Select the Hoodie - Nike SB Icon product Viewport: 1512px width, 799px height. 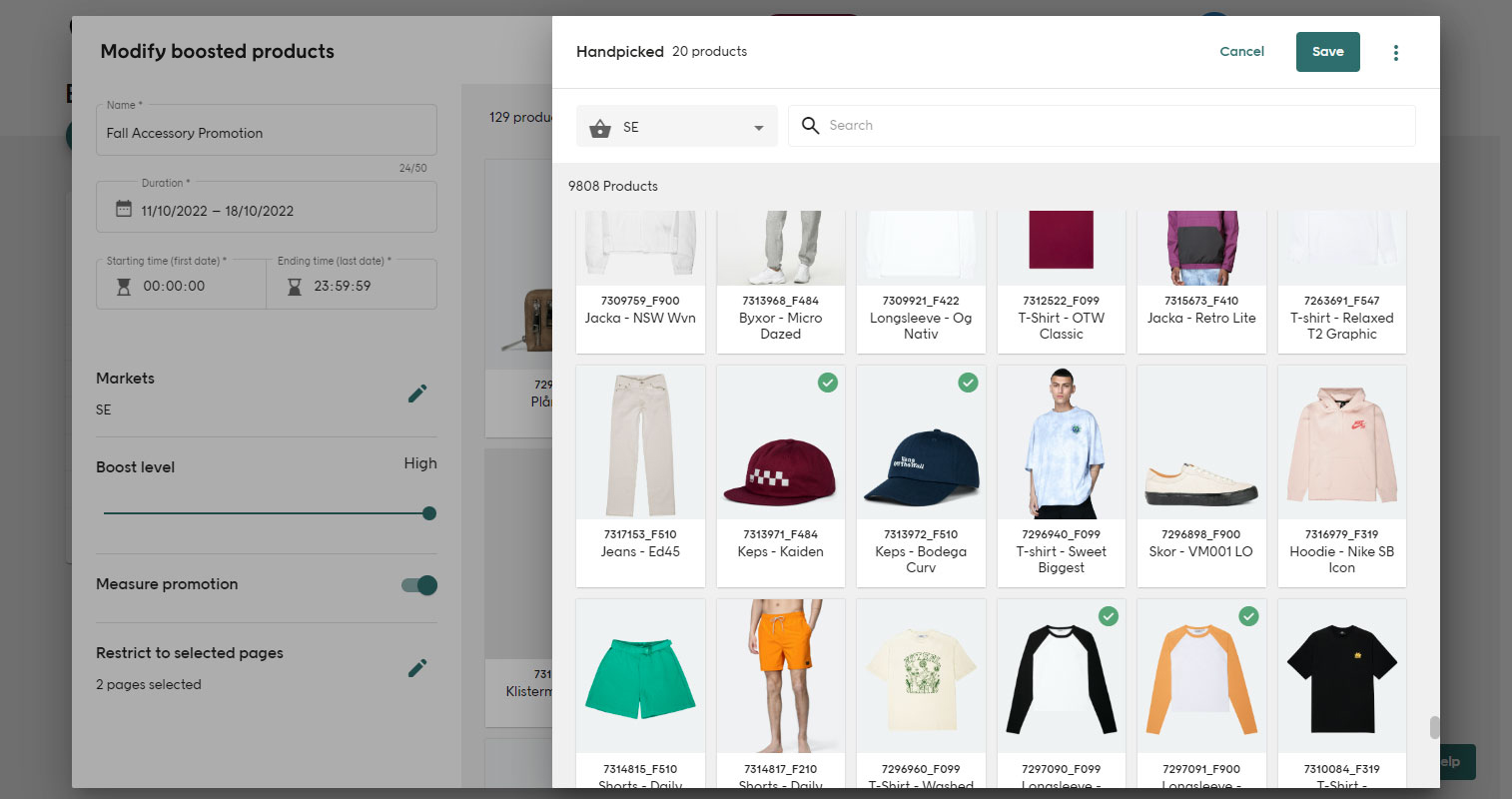coord(1341,476)
